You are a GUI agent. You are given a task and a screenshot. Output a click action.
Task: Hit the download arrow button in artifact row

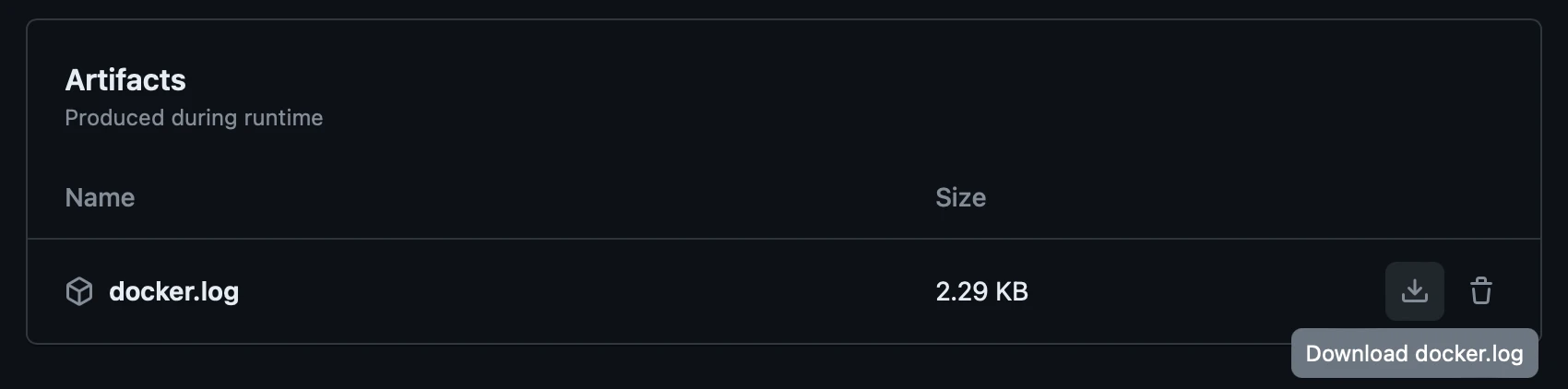(1414, 291)
